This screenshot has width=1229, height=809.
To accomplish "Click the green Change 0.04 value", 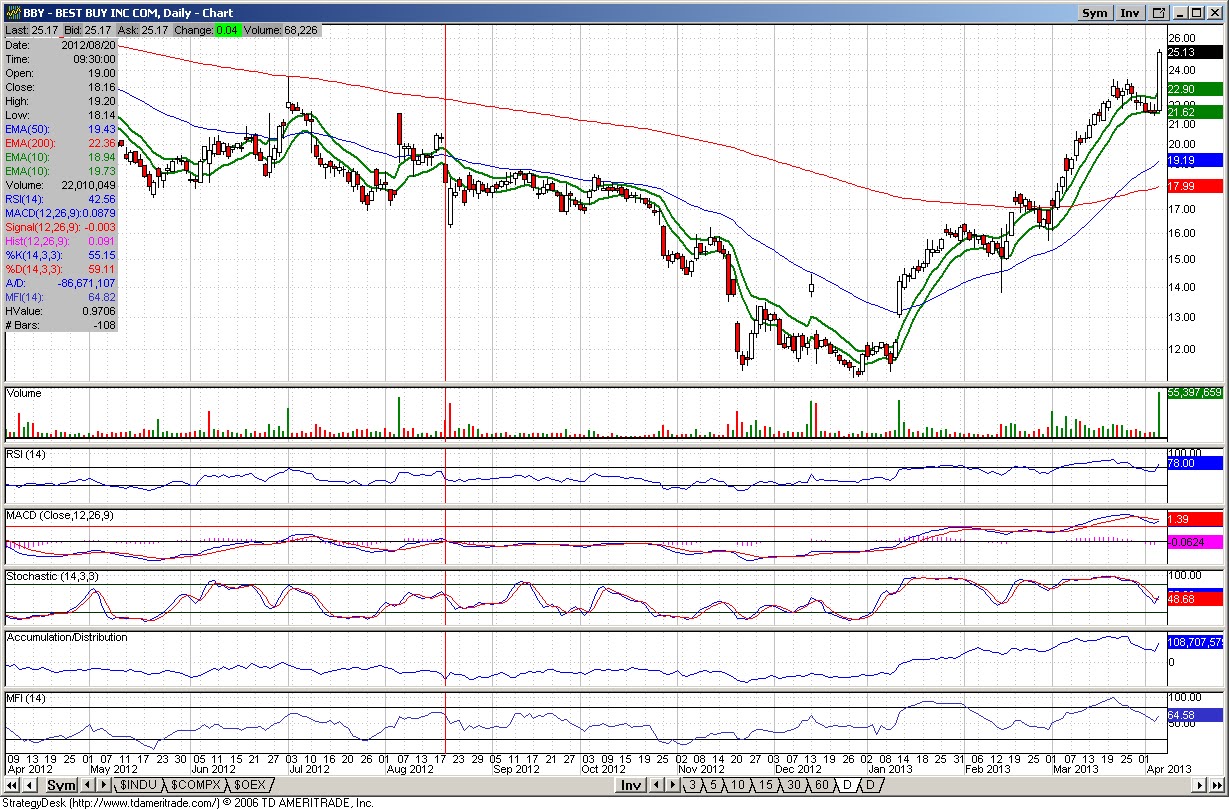I will tap(226, 31).
